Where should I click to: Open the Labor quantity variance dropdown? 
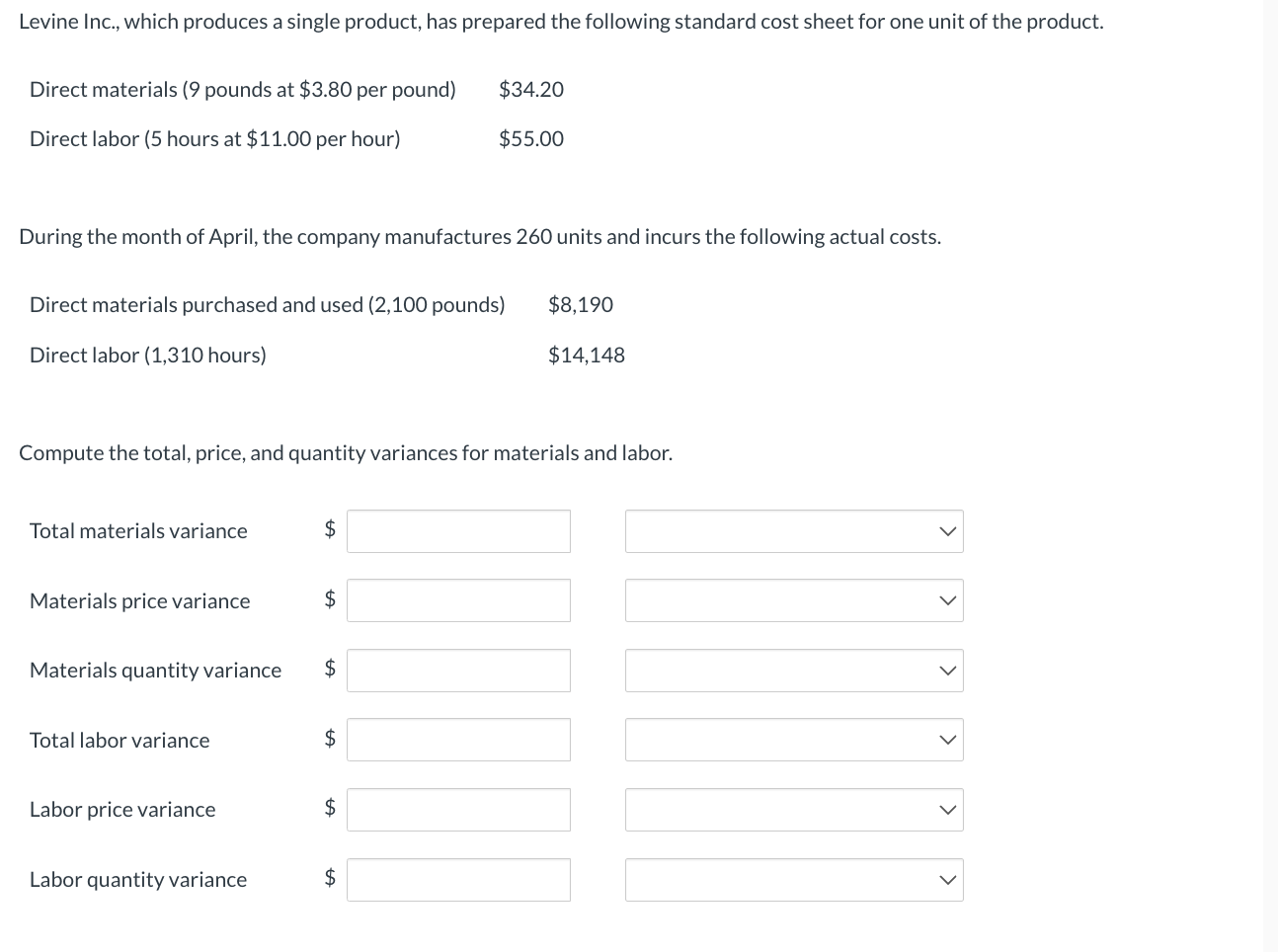pyautogui.click(x=794, y=880)
